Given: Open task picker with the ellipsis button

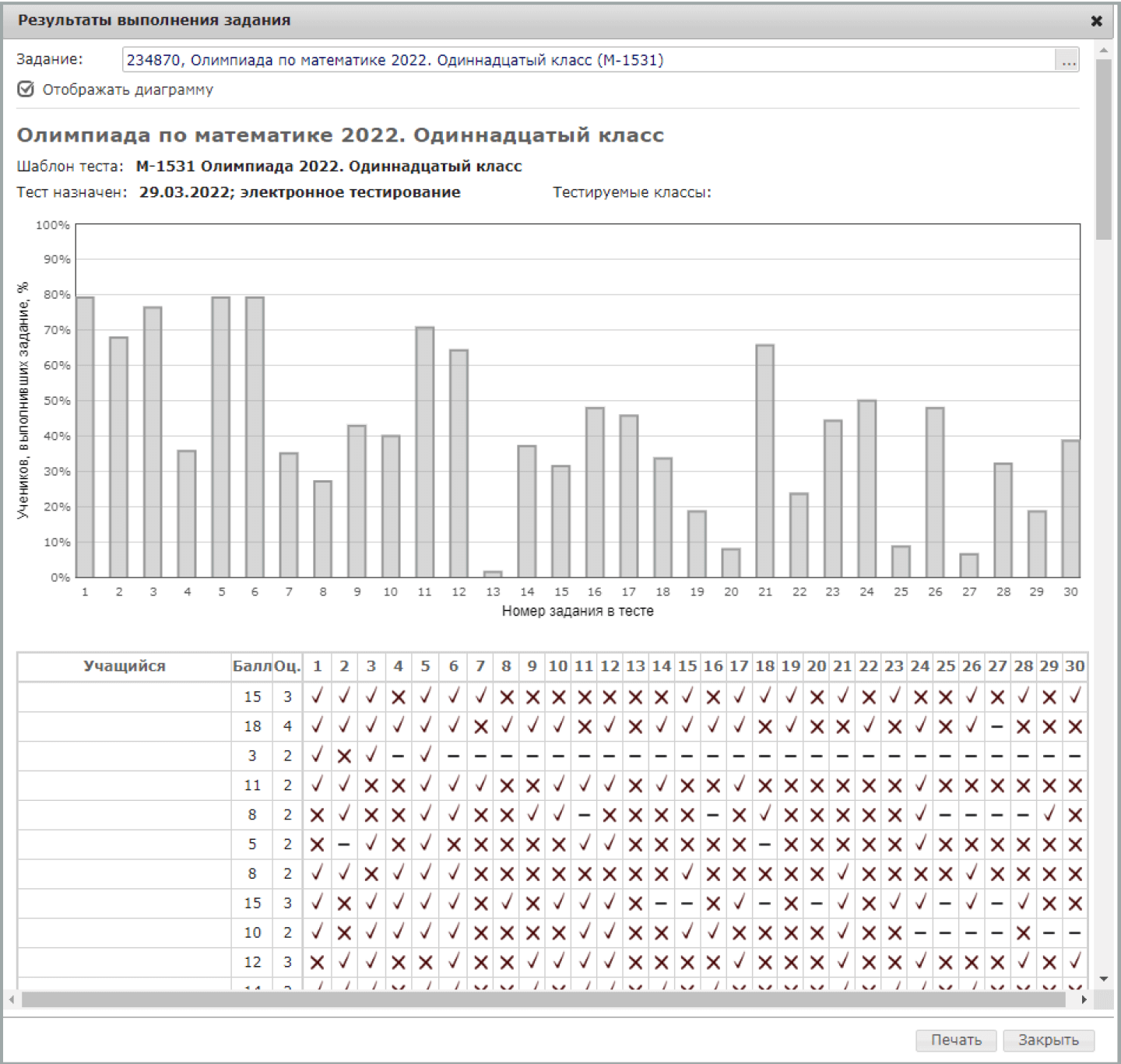Looking at the screenshot, I should (1067, 60).
